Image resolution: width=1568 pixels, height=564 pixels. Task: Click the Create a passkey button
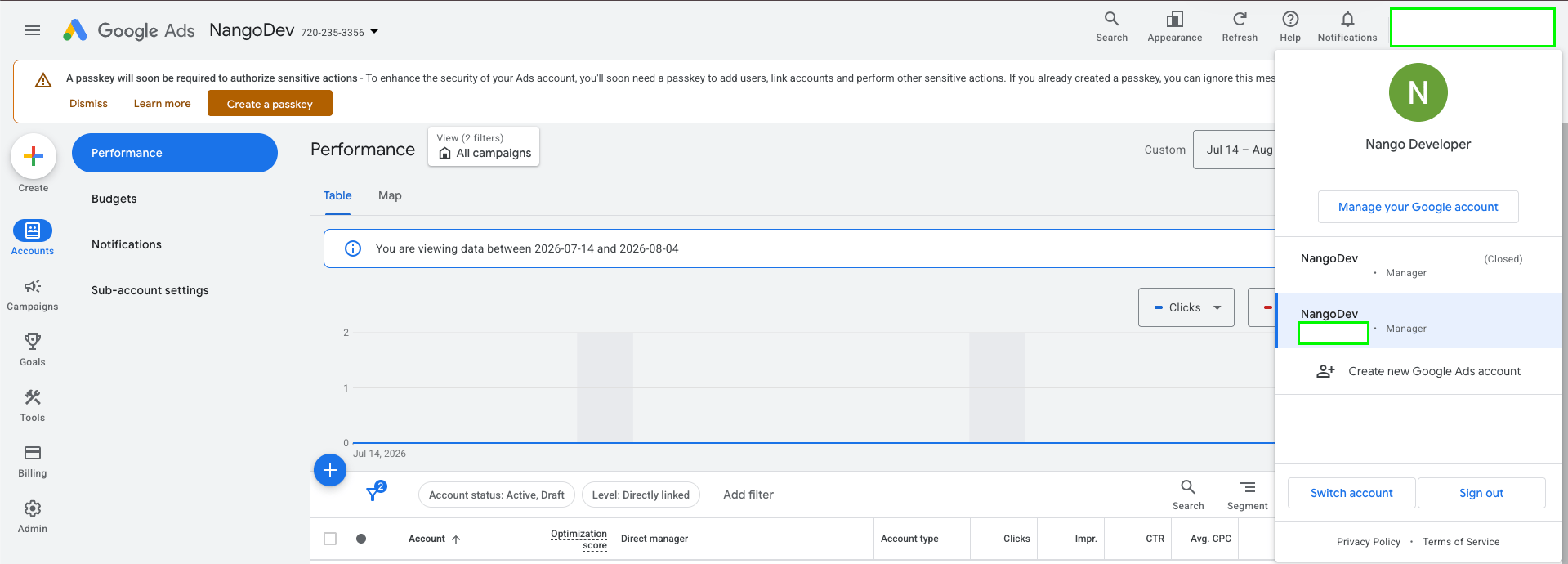(270, 104)
